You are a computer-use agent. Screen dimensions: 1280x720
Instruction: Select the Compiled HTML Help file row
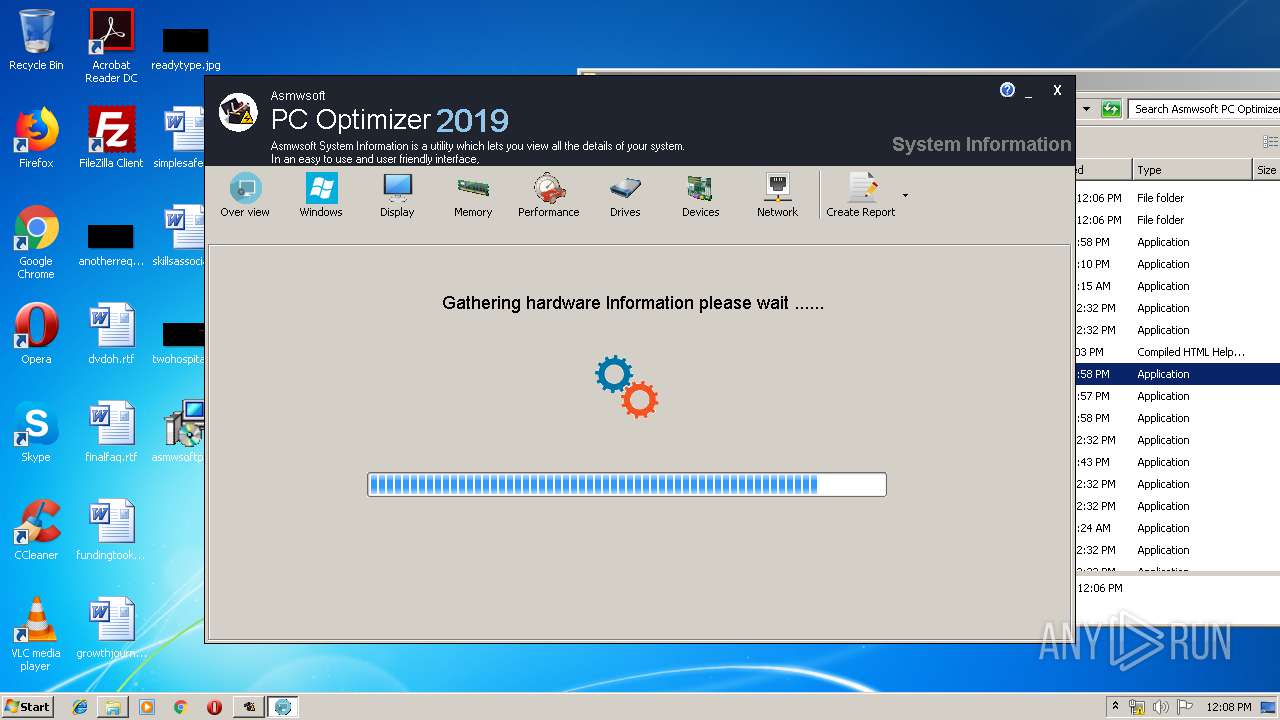(x=1178, y=352)
